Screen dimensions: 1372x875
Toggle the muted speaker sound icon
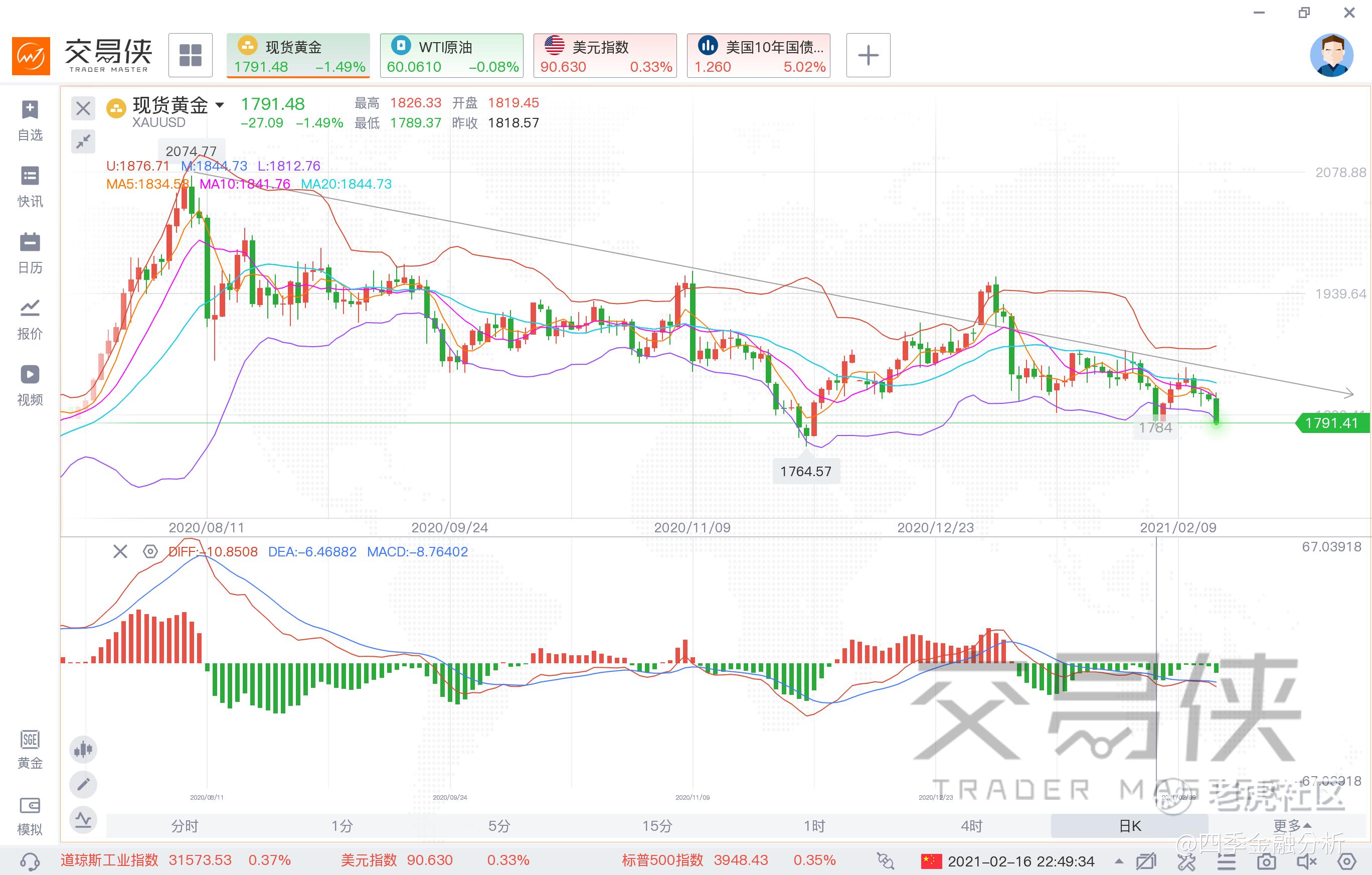[x=1307, y=861]
